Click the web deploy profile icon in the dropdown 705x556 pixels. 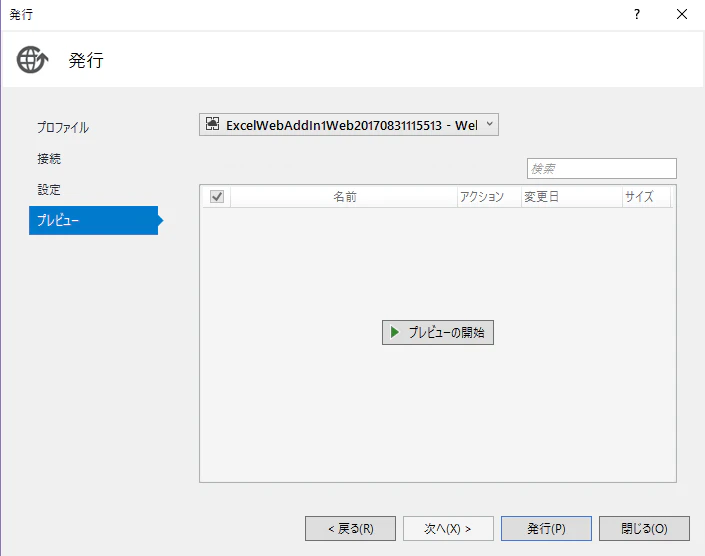pyautogui.click(x=212, y=124)
